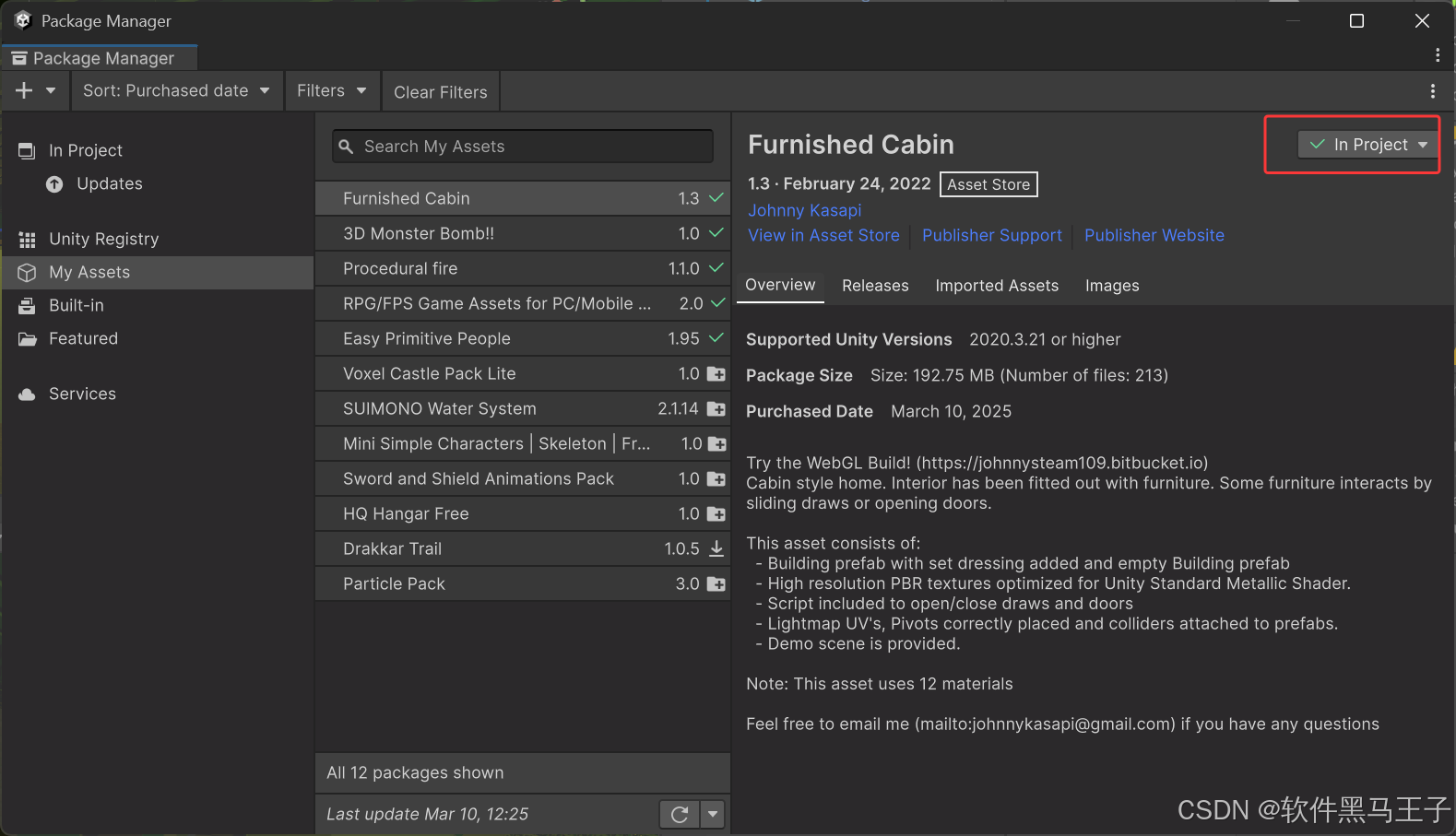Select the SUIMONO Water System package
Viewport: 1456px width, 836px height.
point(523,408)
